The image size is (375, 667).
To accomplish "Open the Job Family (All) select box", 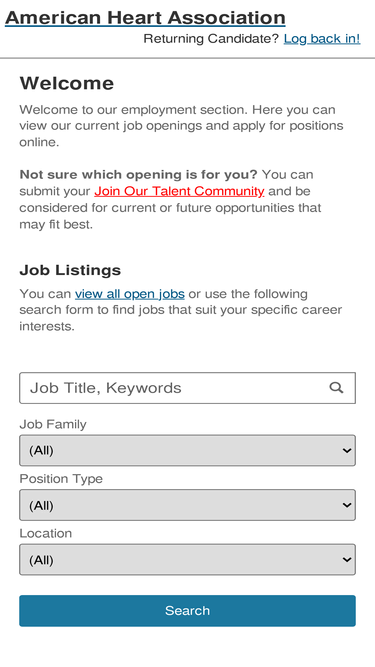I will (x=188, y=450).
